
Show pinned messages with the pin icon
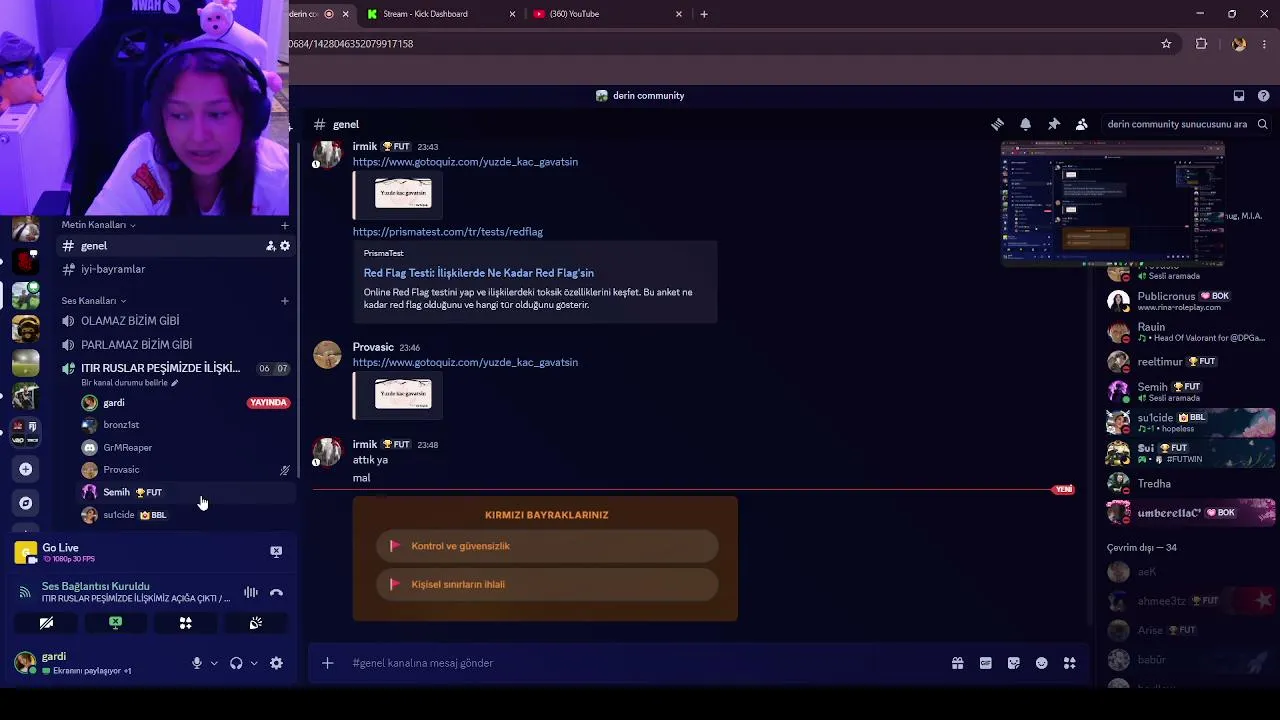pos(1053,124)
